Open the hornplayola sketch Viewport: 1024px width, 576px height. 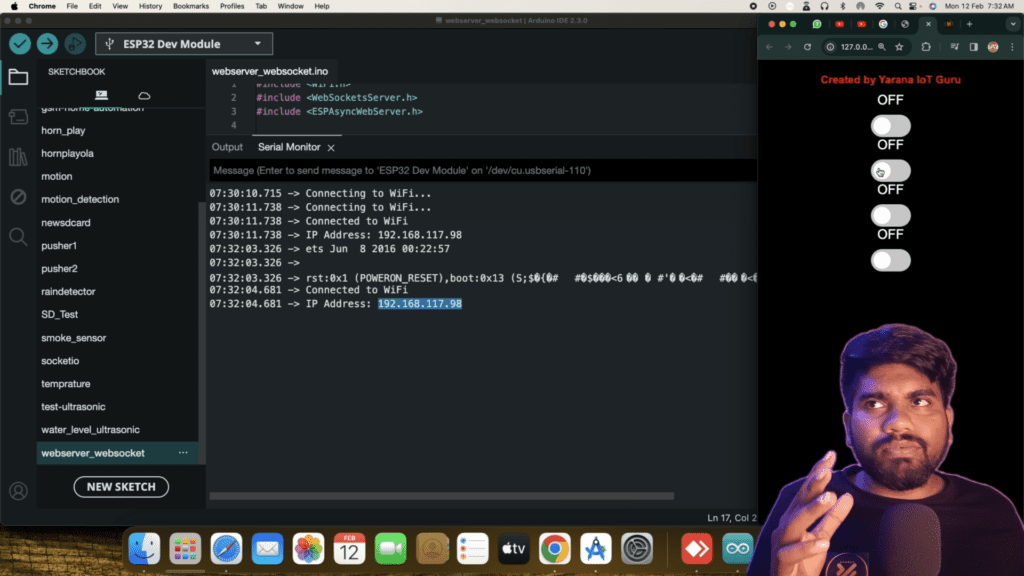(67, 153)
